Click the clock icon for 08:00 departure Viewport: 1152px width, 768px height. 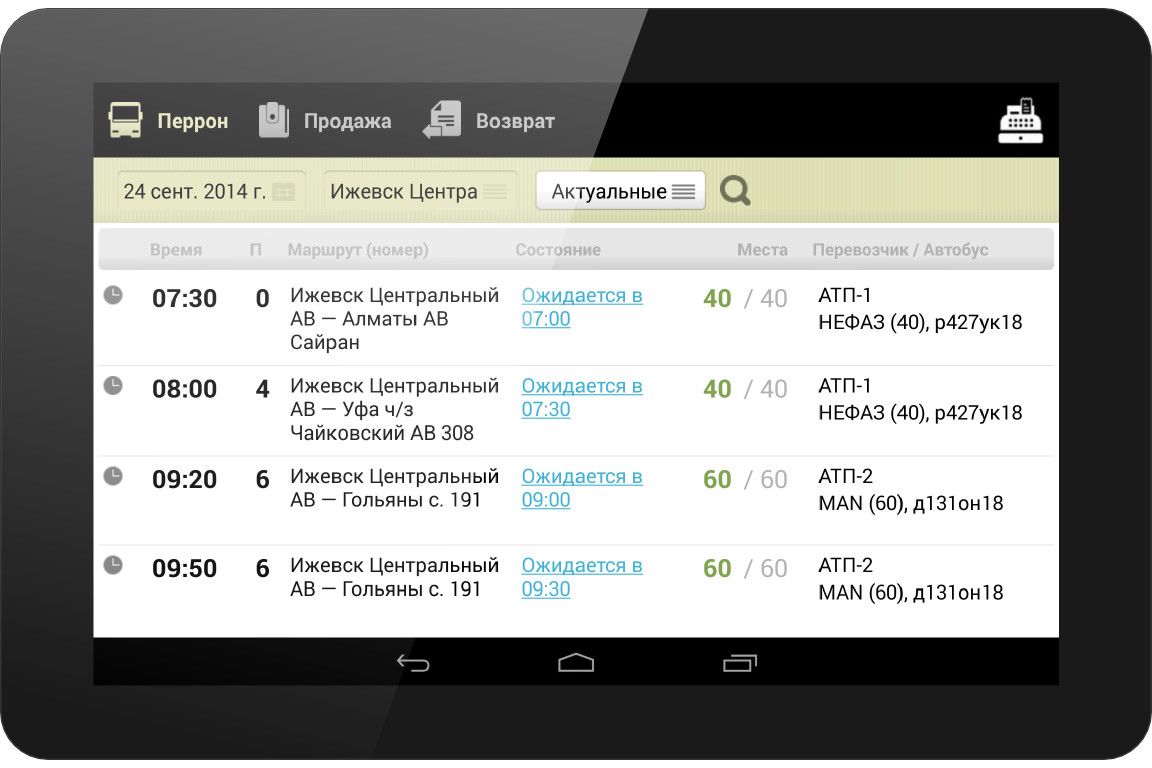tap(114, 385)
